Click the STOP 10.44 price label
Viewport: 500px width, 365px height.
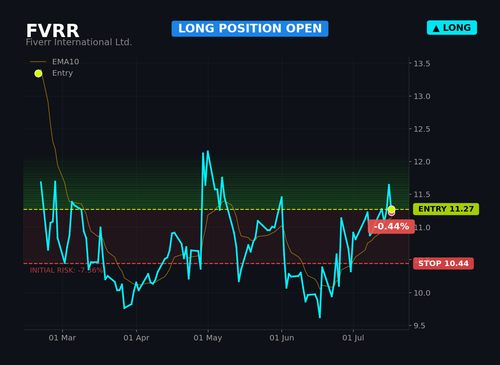pyautogui.click(x=443, y=263)
